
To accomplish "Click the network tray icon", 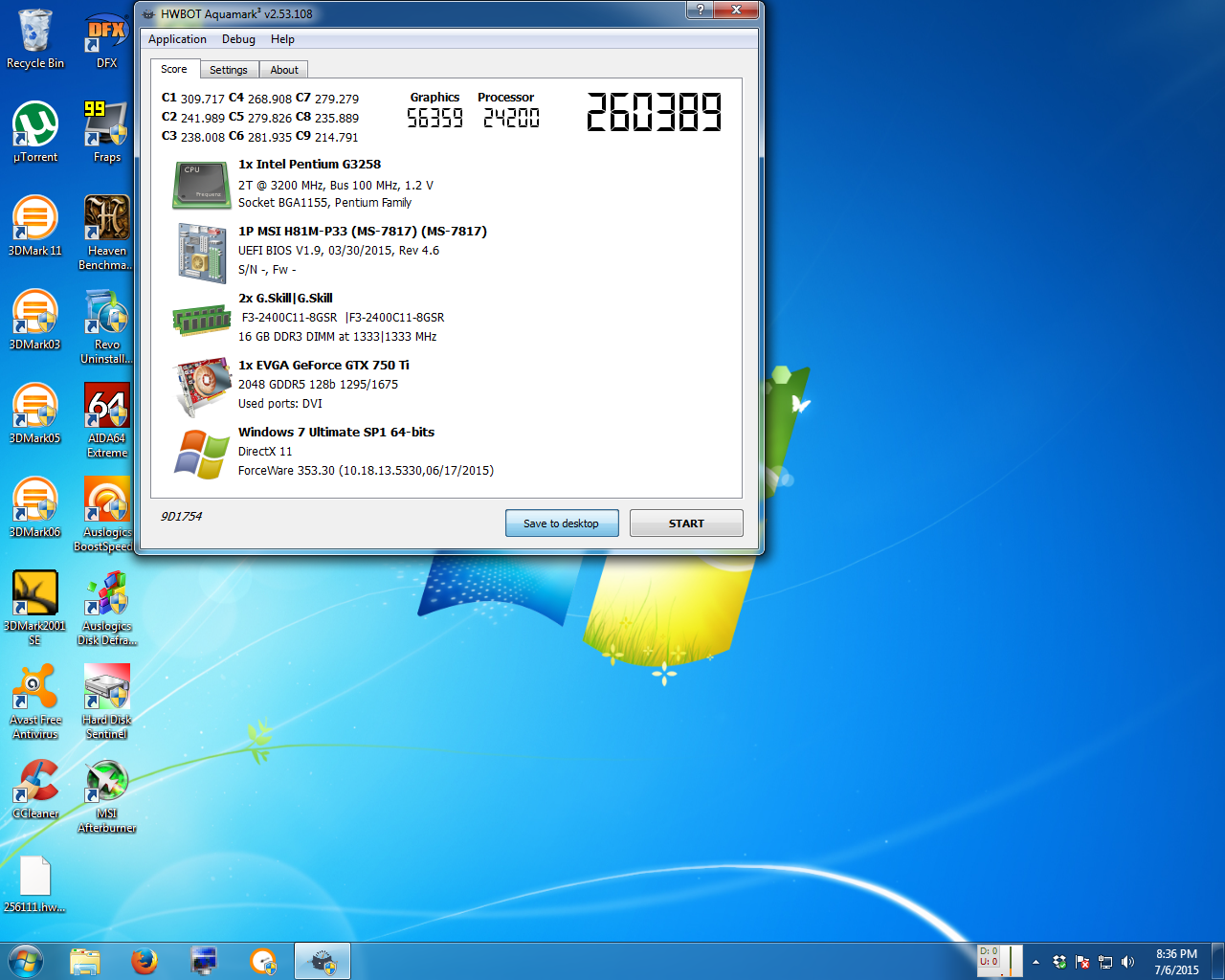I will [1105, 962].
